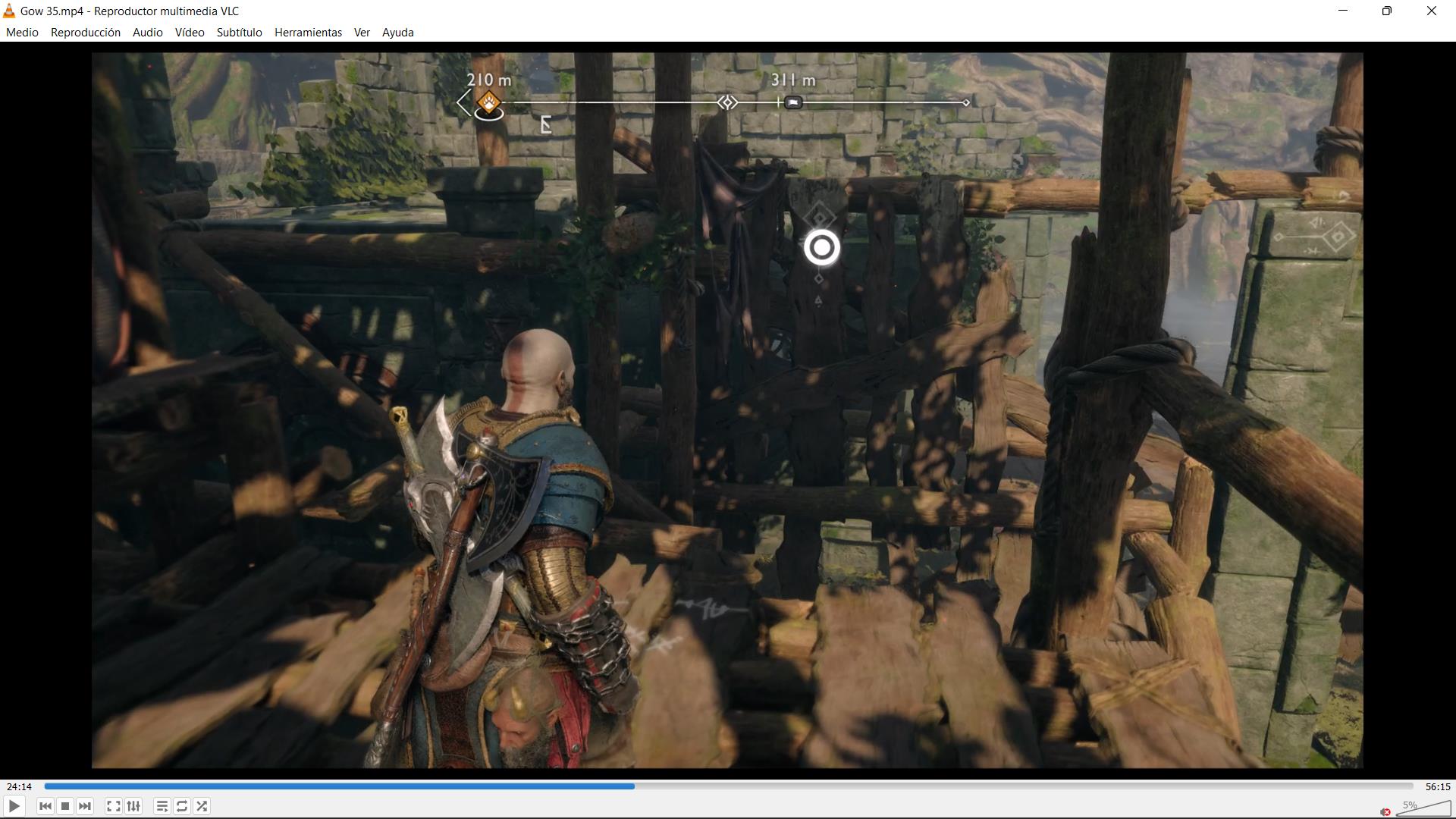Screen dimensions: 1456x819
Task: Unmute audio via speaker icon
Action: 1385,811
